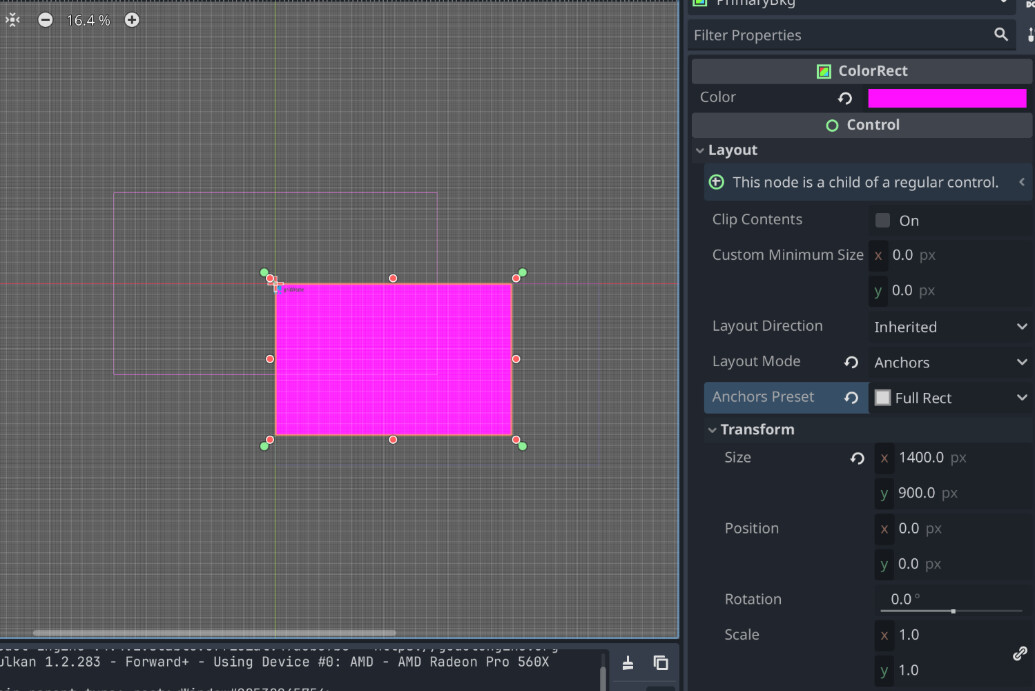Open the Anchors Preset Full Rect dropdown

[951, 398]
